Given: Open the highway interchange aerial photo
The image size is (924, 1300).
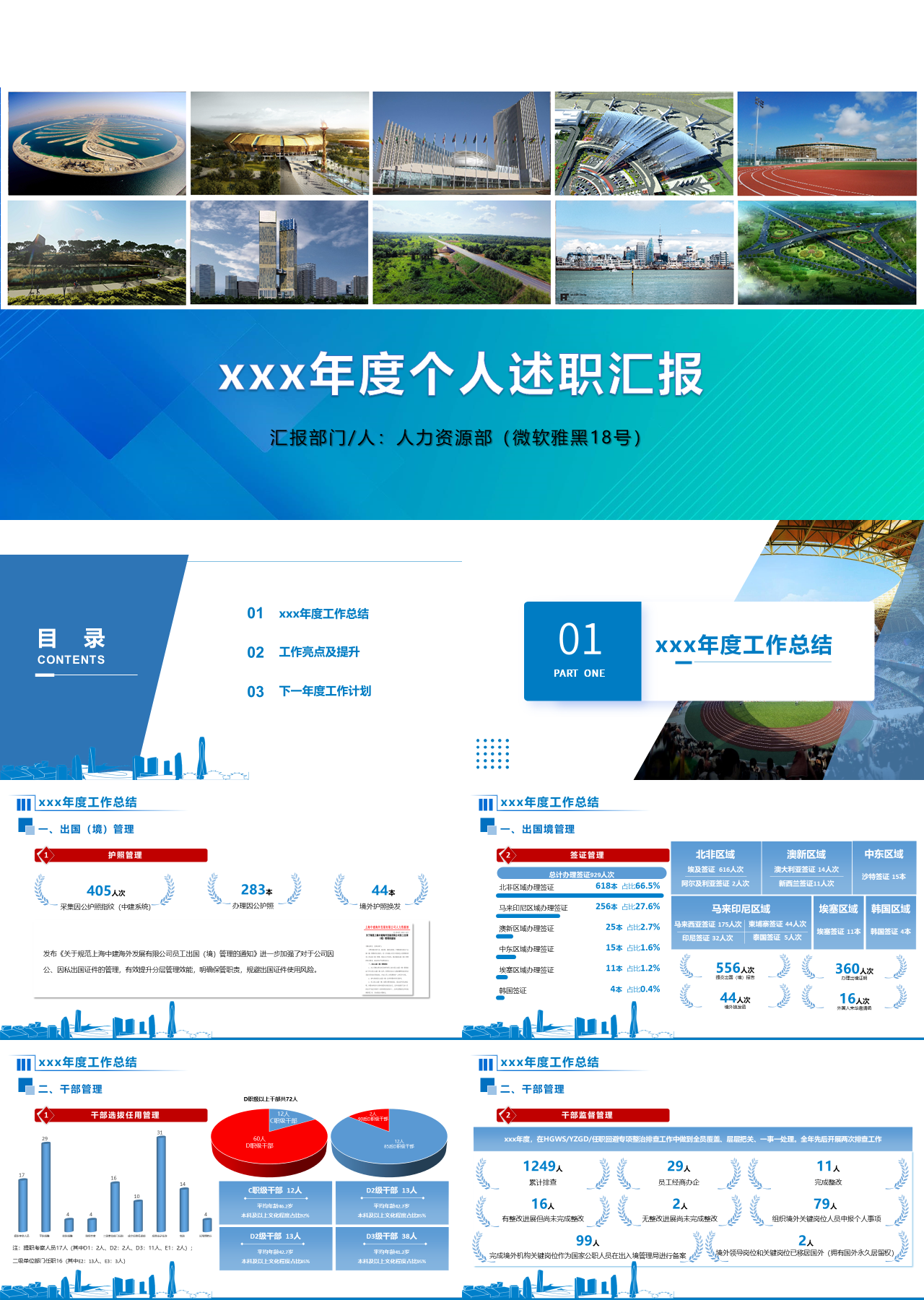Looking at the screenshot, I should pos(827,253).
